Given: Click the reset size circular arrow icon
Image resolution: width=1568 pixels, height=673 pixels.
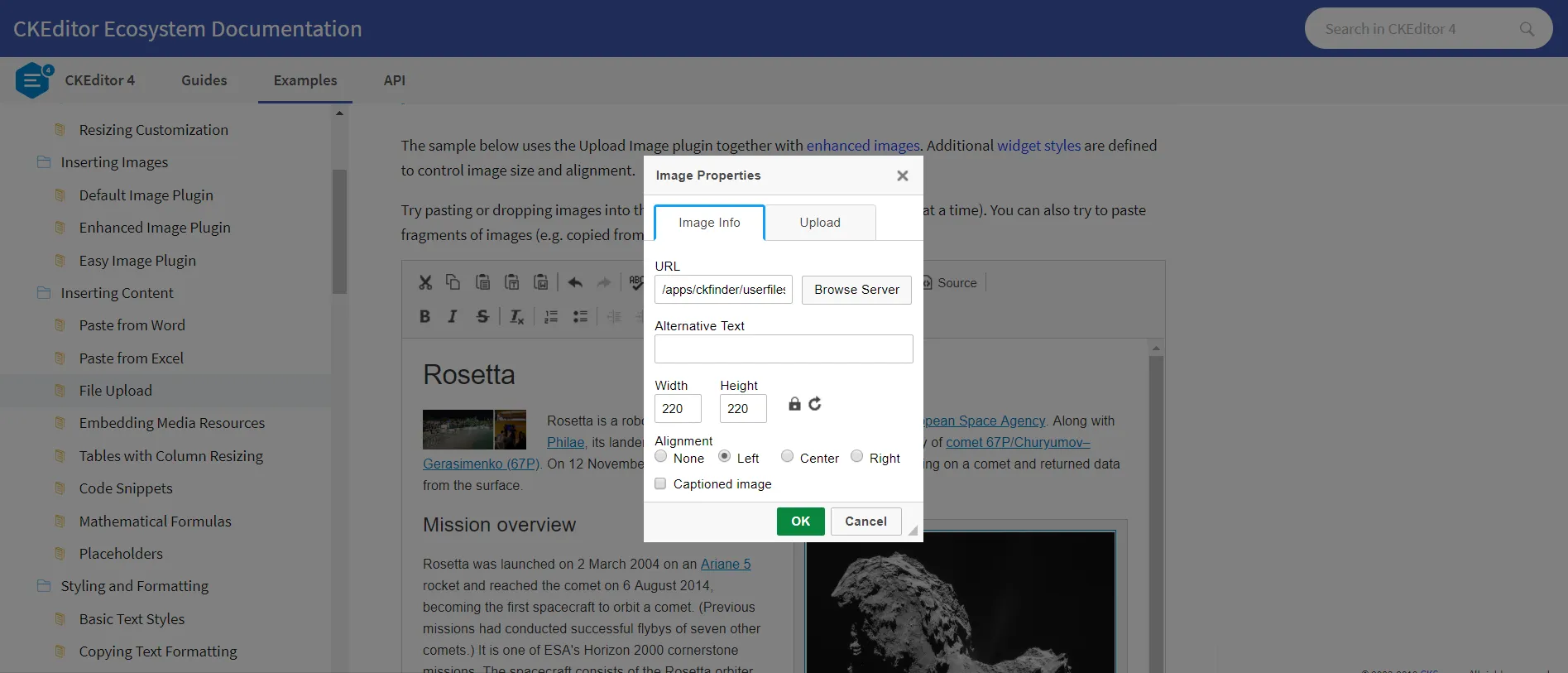Looking at the screenshot, I should (x=815, y=404).
